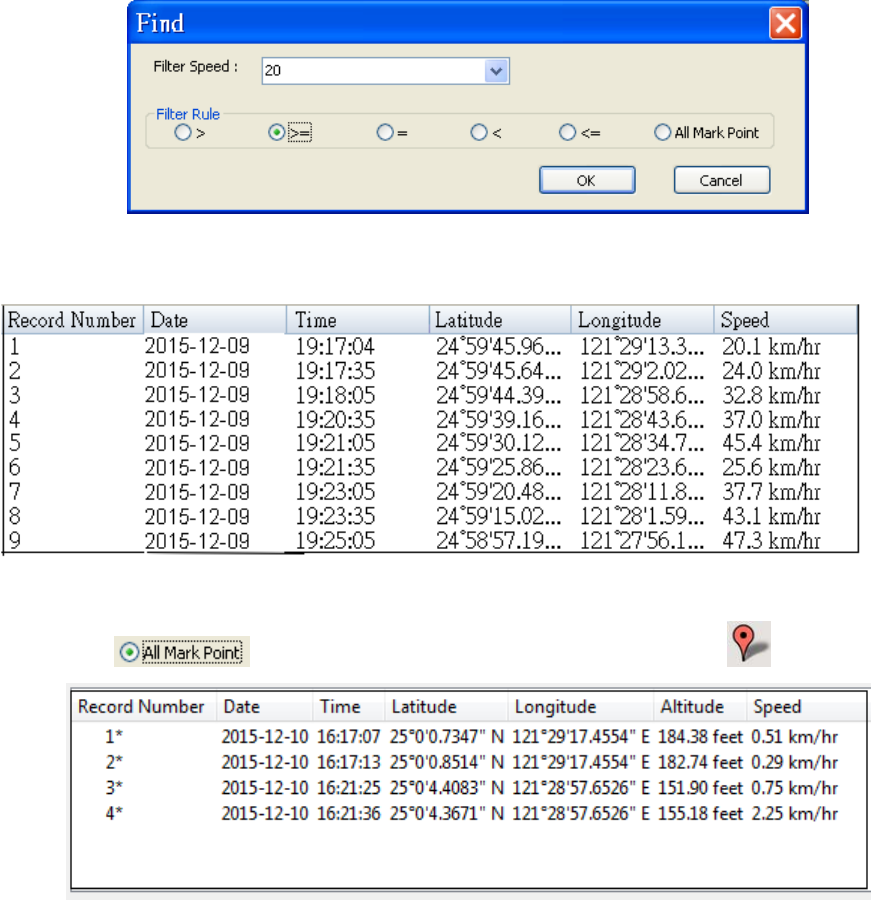Select the less-than-or-equal filter rule
The image size is (871, 900).
coord(580,133)
